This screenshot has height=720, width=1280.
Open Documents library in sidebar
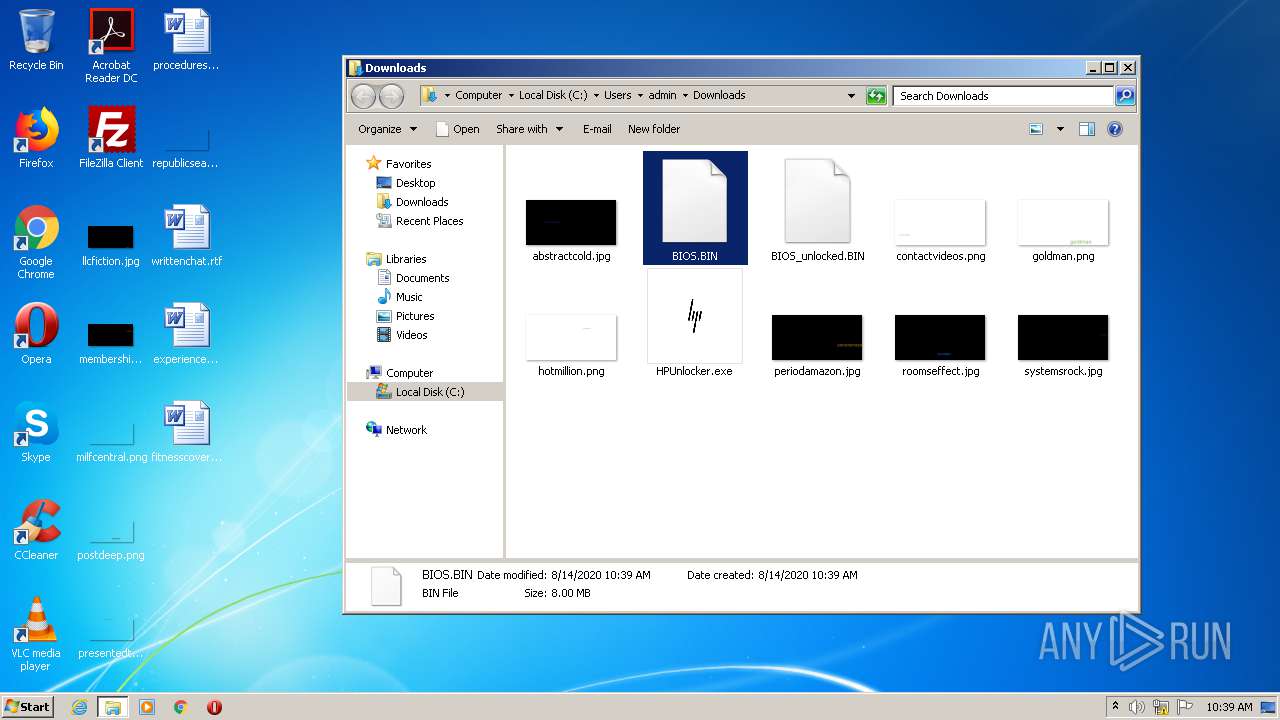coord(422,278)
